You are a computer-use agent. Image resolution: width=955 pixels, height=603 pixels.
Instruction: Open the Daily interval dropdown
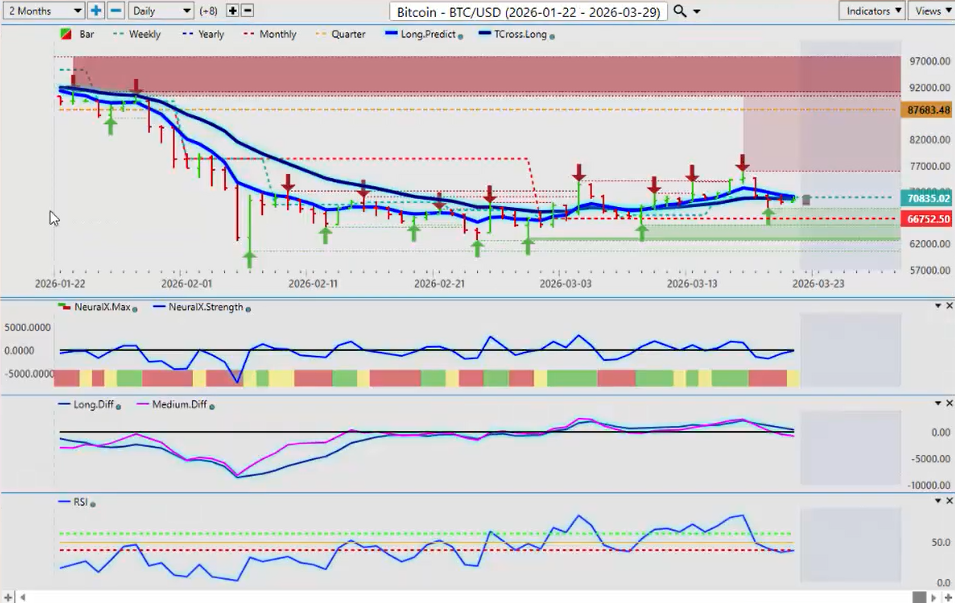point(160,11)
